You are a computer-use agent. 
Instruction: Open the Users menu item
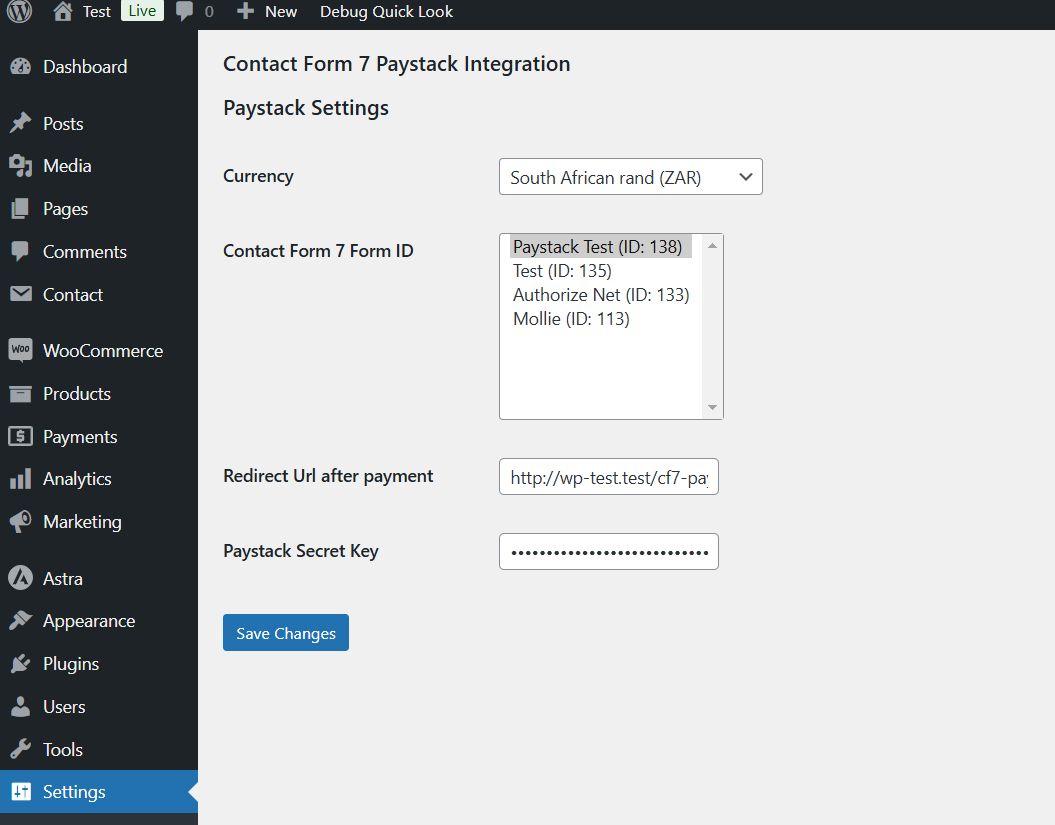64,707
